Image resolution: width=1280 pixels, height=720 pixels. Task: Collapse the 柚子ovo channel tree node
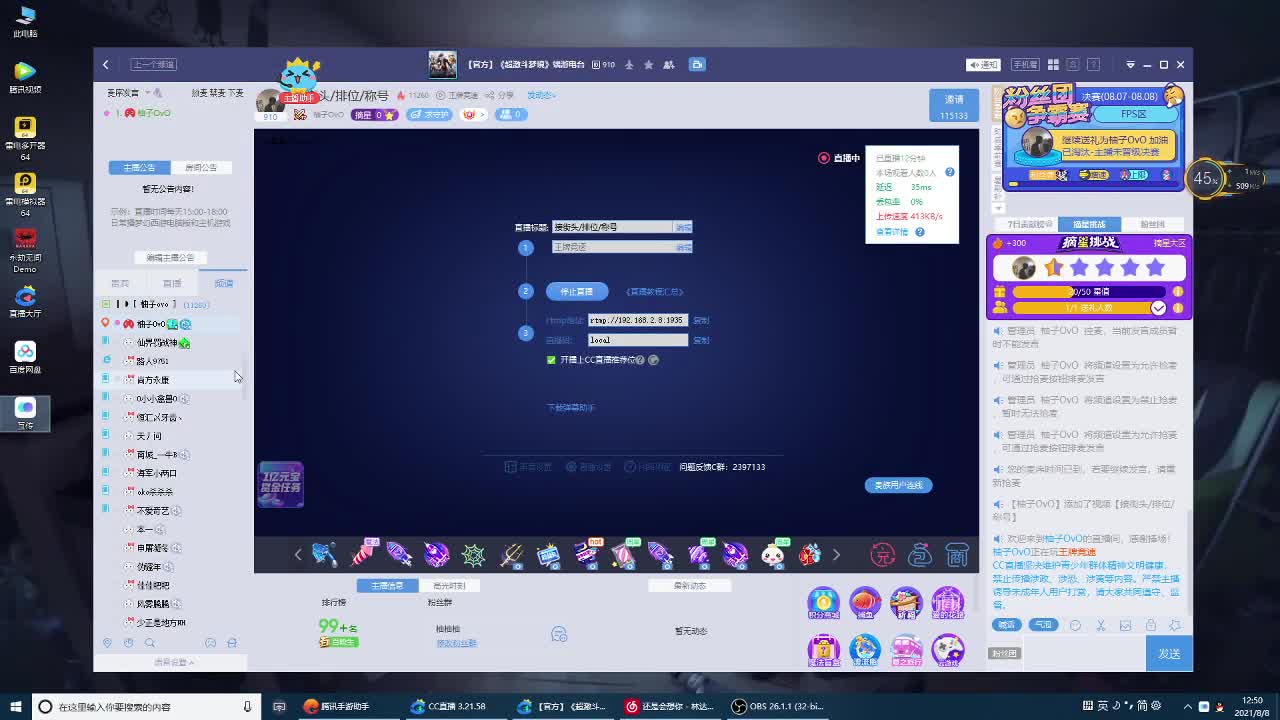106,304
